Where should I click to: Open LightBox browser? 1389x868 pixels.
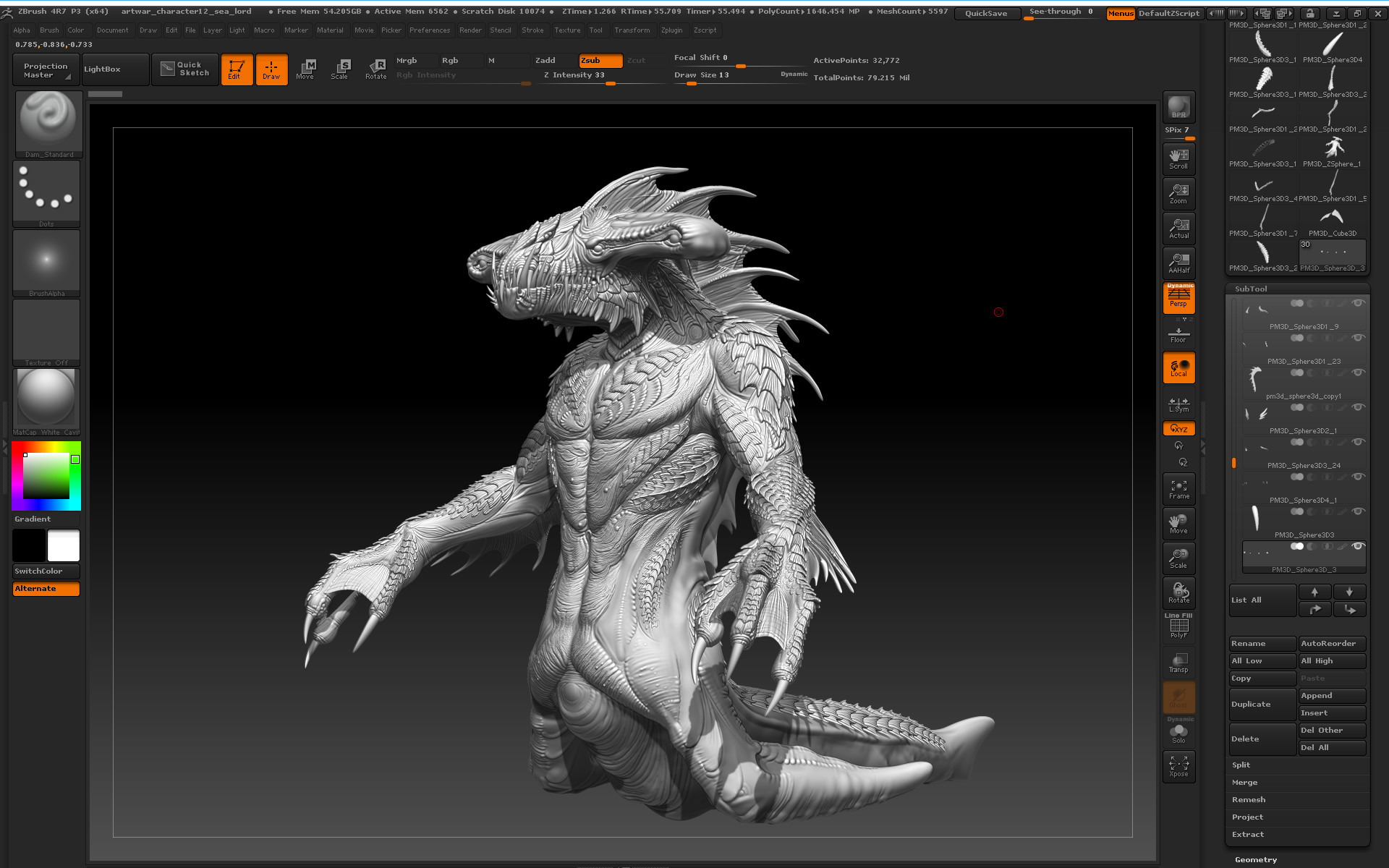pyautogui.click(x=115, y=69)
